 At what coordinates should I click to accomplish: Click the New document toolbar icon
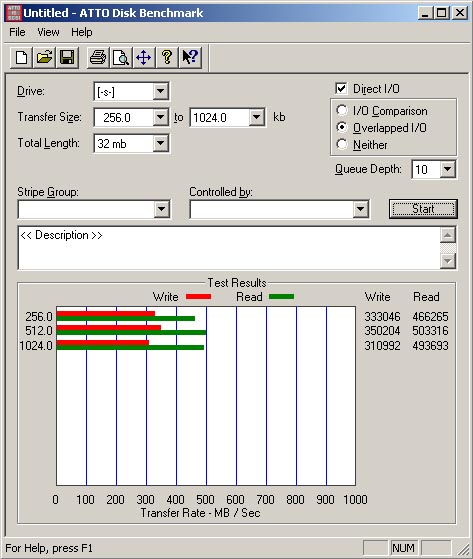(21, 57)
